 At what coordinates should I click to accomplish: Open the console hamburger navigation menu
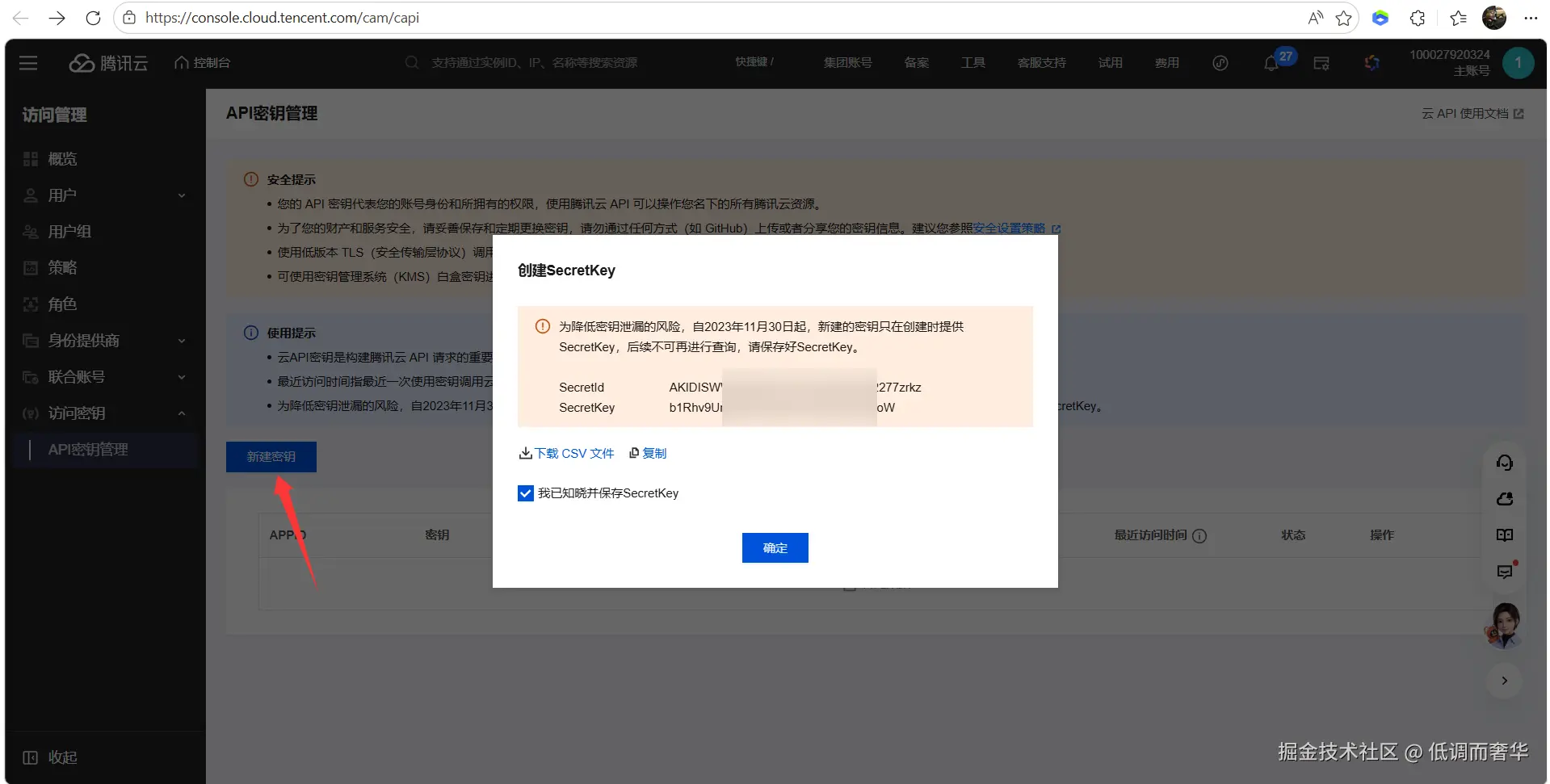click(28, 63)
